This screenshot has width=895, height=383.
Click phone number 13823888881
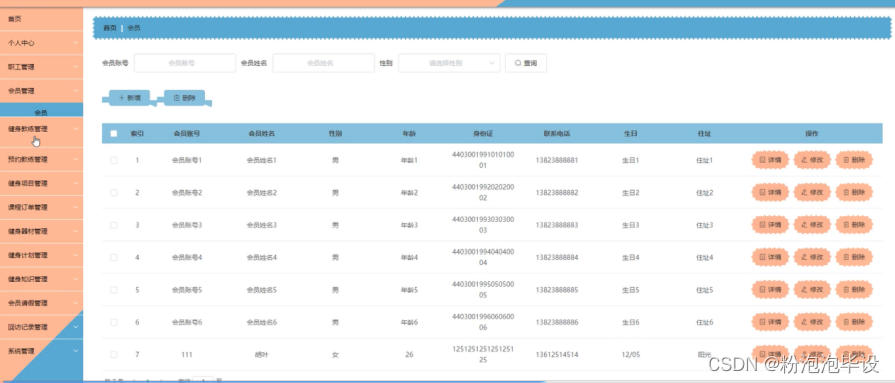(x=557, y=160)
